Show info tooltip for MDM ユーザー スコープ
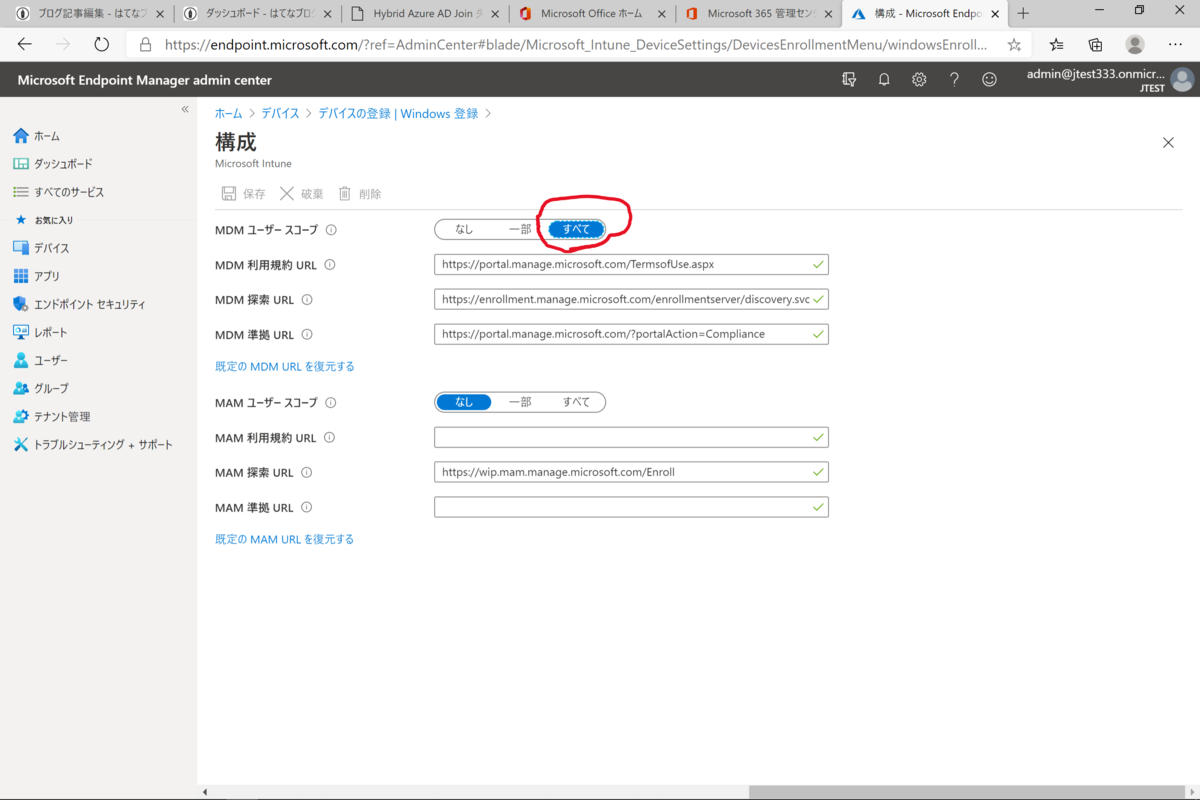Viewport: 1200px width, 800px height. [x=332, y=230]
